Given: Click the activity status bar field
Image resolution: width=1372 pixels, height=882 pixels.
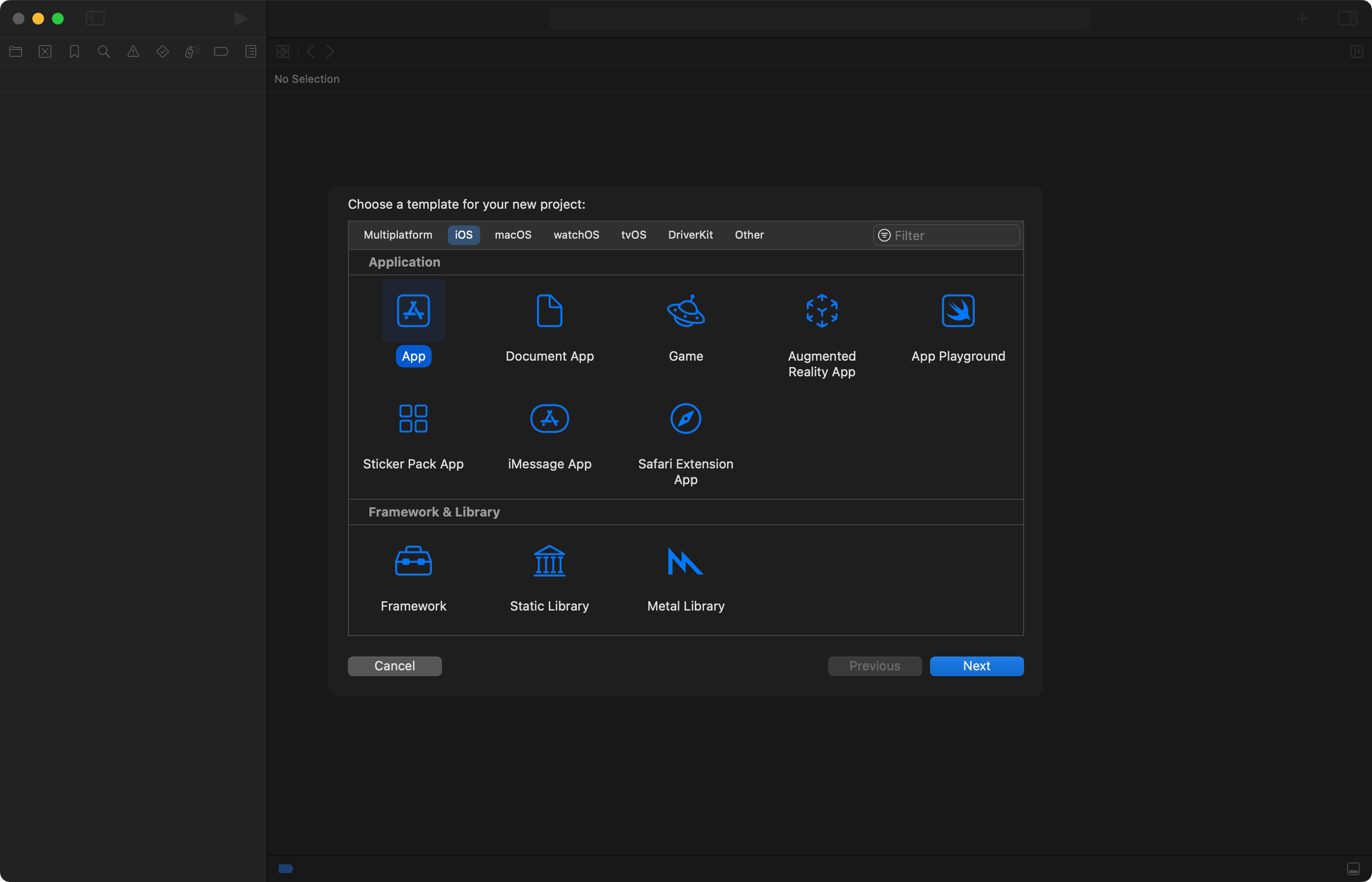Looking at the screenshot, I should point(819,19).
